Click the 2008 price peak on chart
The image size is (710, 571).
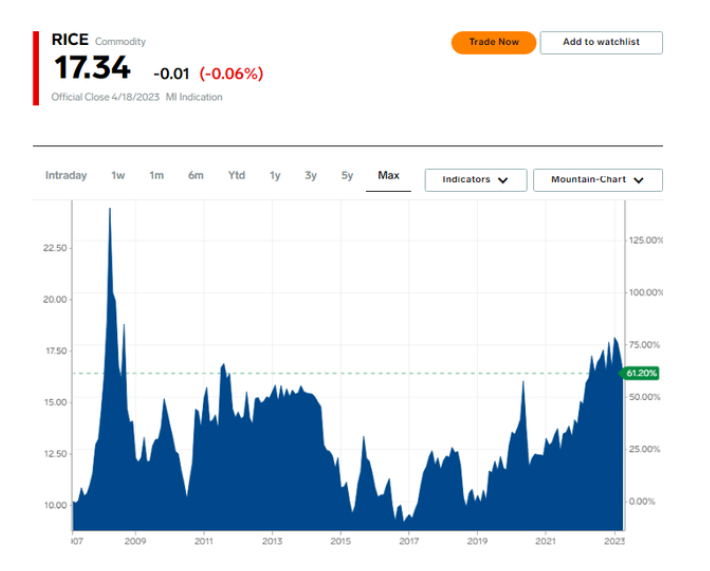[x=110, y=210]
